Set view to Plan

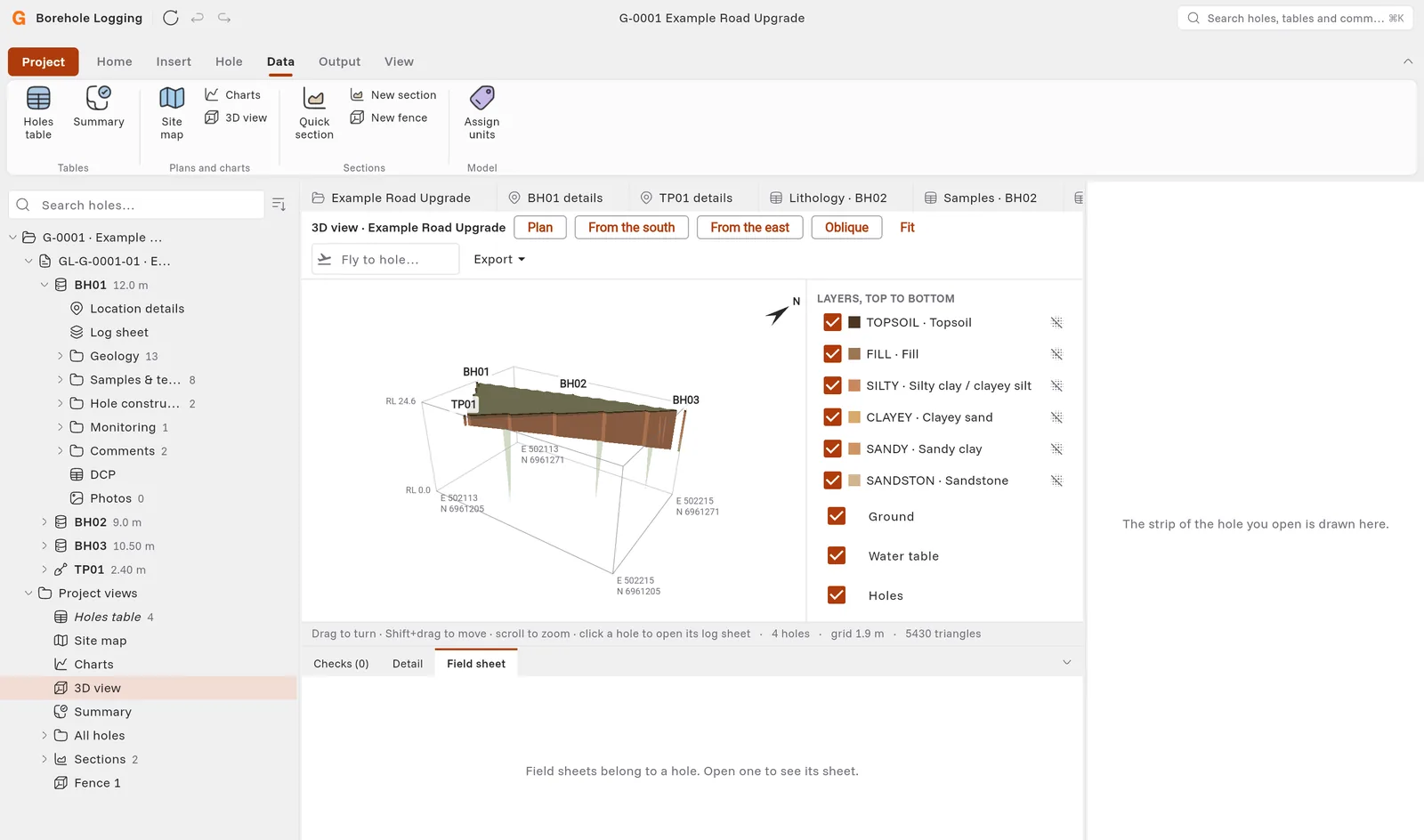click(x=540, y=227)
